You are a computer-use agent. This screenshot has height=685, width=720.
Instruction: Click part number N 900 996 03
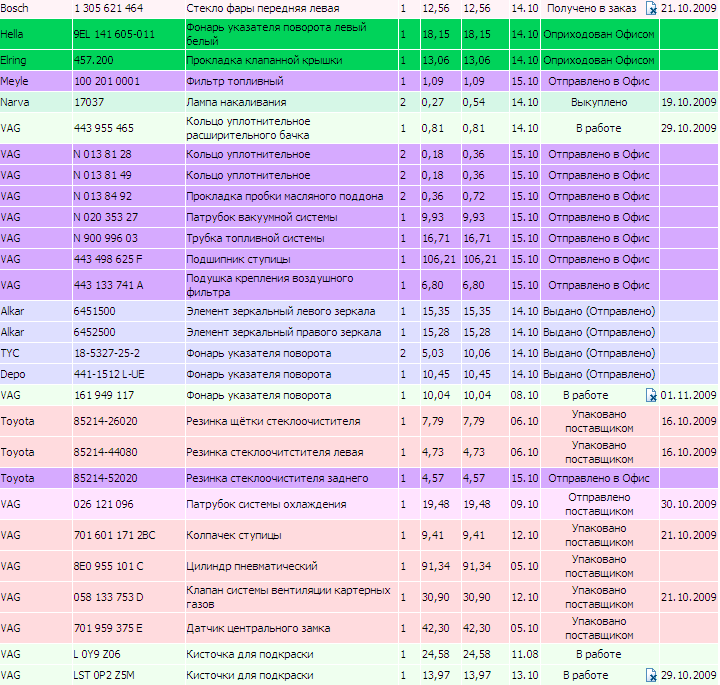point(106,238)
